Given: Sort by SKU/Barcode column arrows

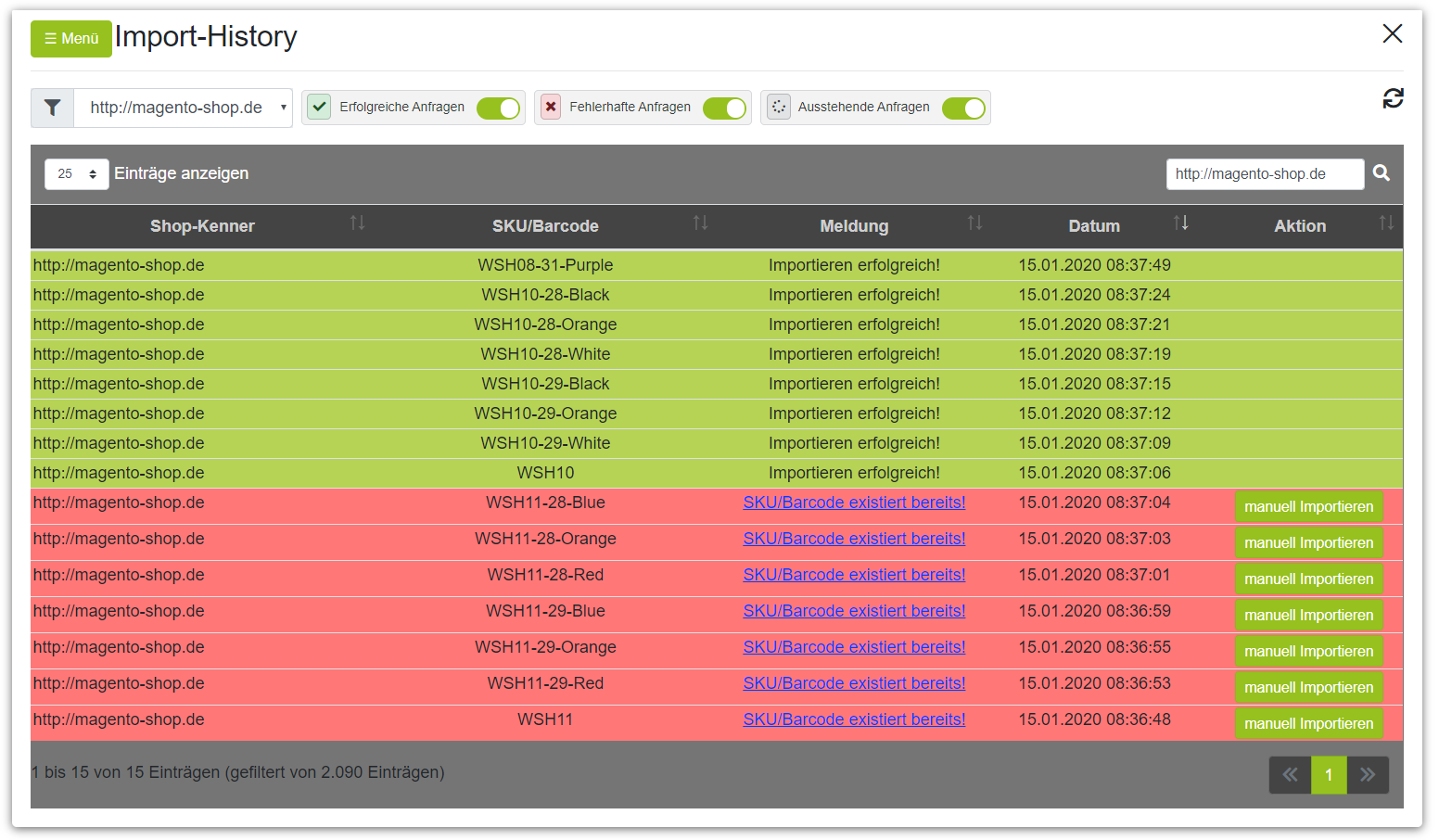Looking at the screenshot, I should (x=700, y=223).
